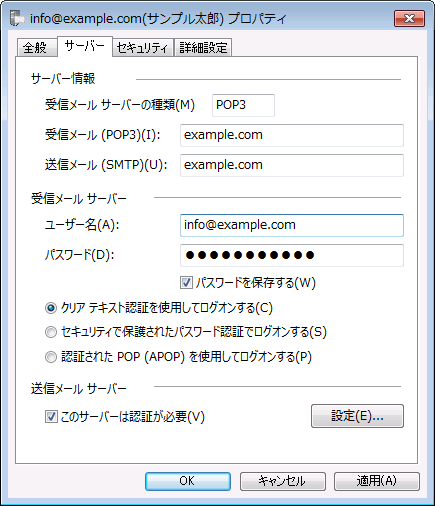Uncheck このサーバーは認証が必要 checkbox
The image size is (435, 506).
(x=51, y=417)
